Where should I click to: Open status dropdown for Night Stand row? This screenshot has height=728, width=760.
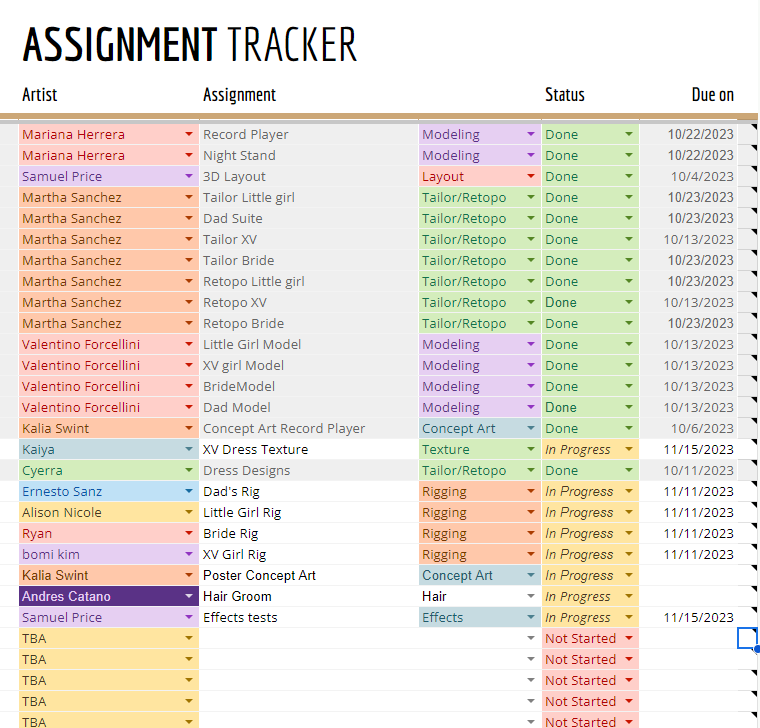coord(629,156)
